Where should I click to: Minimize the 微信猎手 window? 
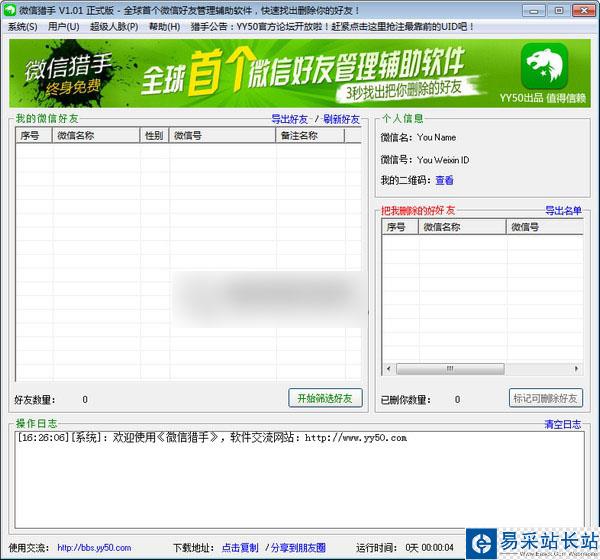point(534,11)
